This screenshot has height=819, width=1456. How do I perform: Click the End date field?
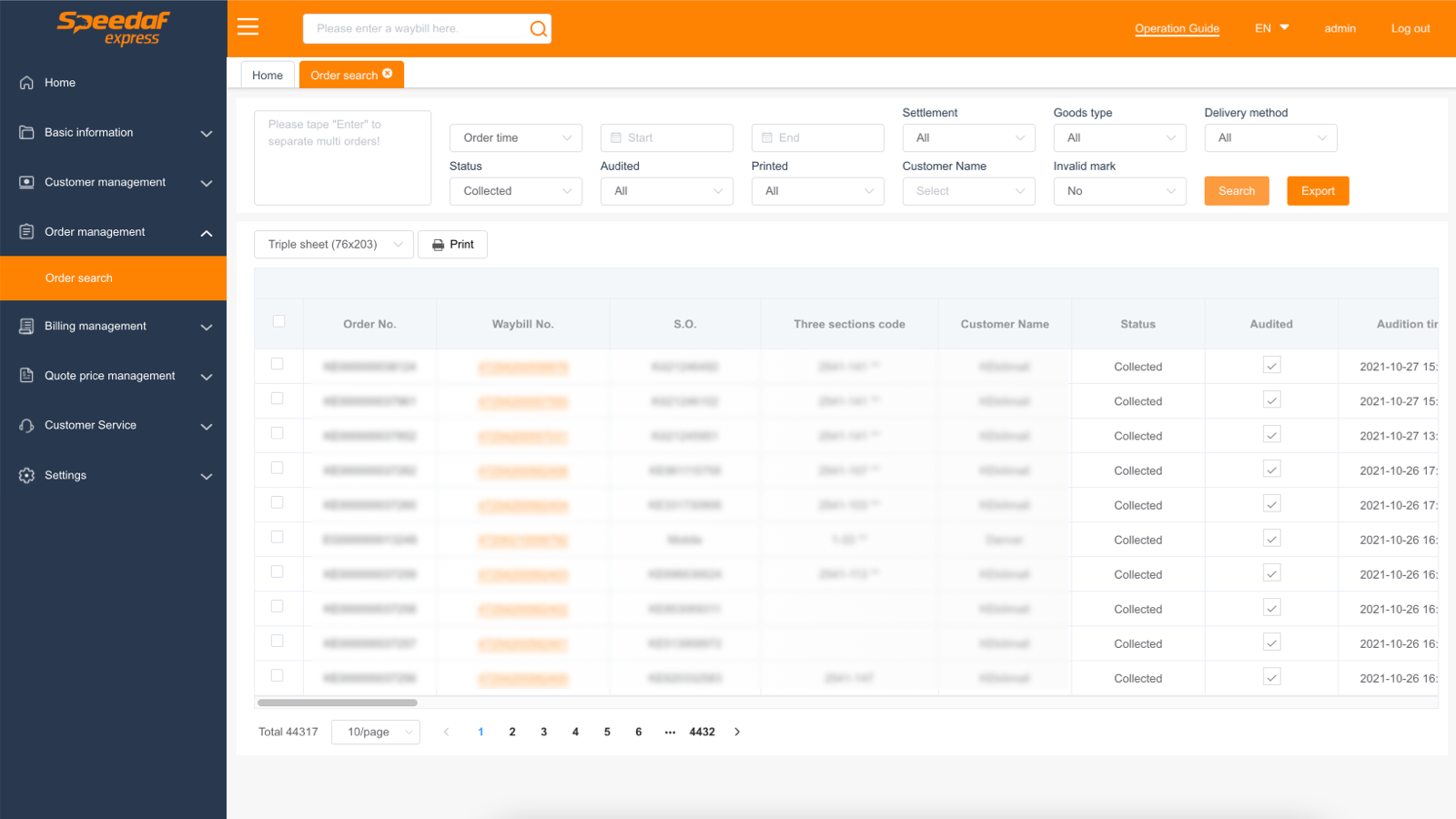[818, 137]
